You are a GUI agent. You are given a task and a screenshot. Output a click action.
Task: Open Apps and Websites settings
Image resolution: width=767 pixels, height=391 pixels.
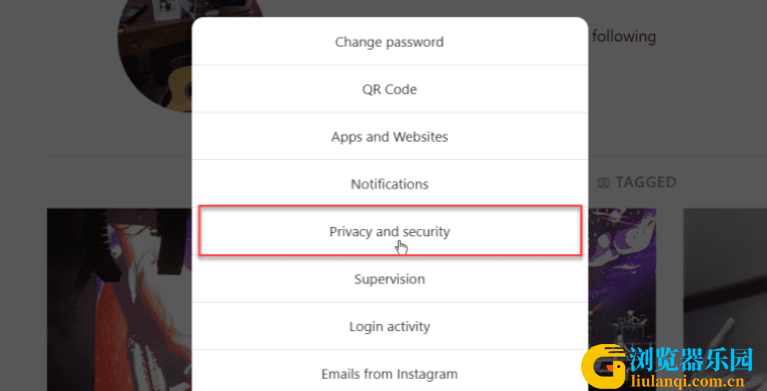[389, 136]
